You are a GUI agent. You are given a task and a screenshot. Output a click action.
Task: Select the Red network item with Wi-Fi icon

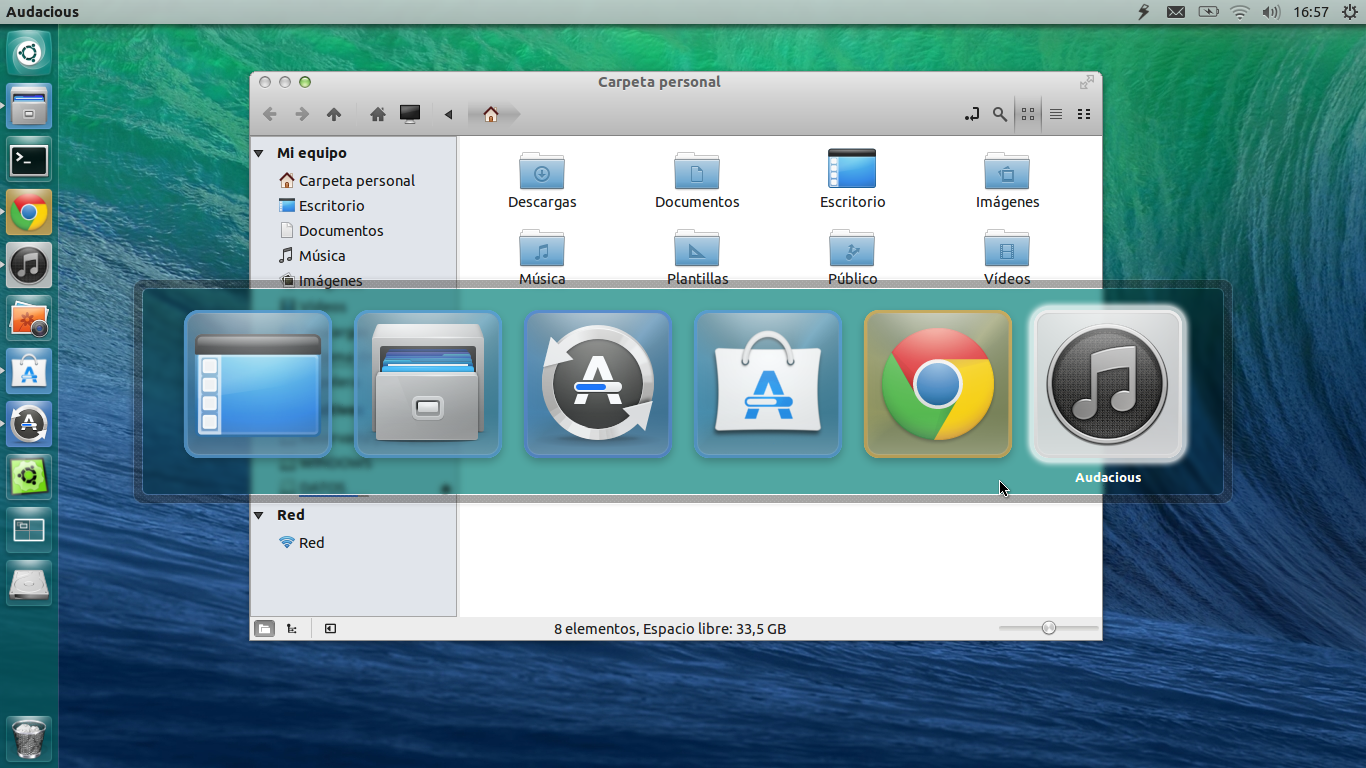click(301, 543)
